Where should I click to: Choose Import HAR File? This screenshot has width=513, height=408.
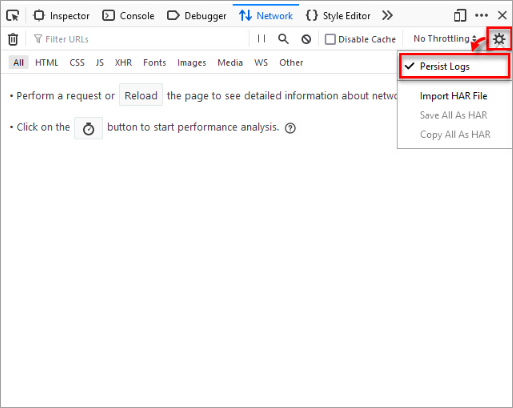click(453, 96)
